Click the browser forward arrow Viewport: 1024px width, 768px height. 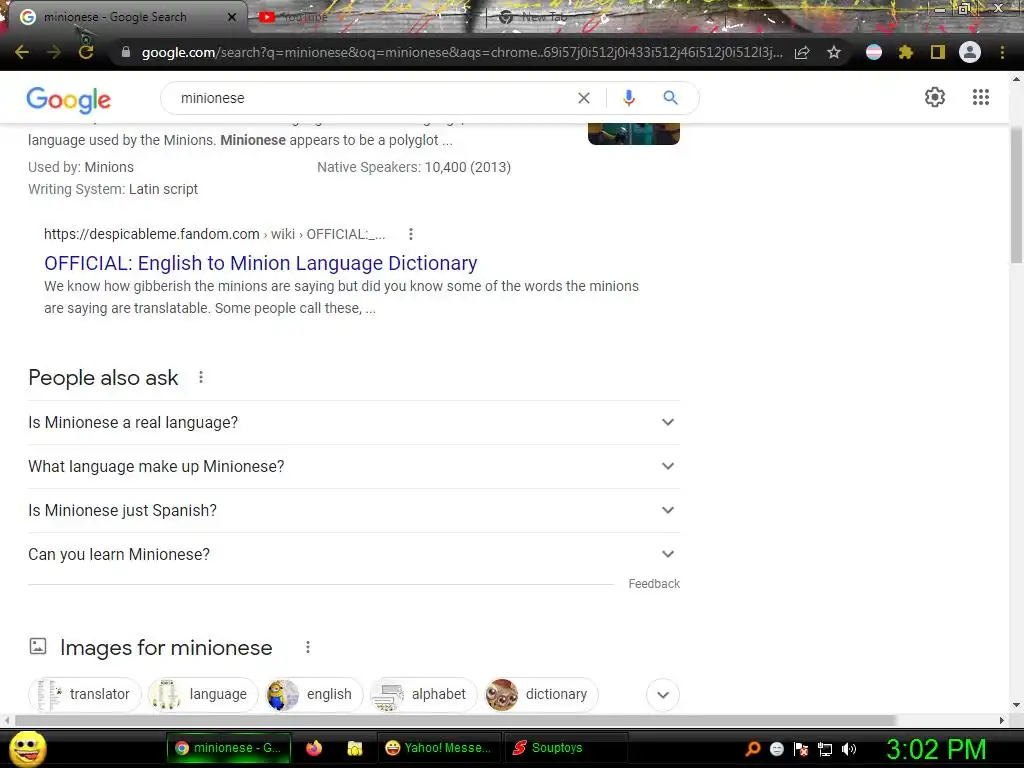tap(54, 52)
